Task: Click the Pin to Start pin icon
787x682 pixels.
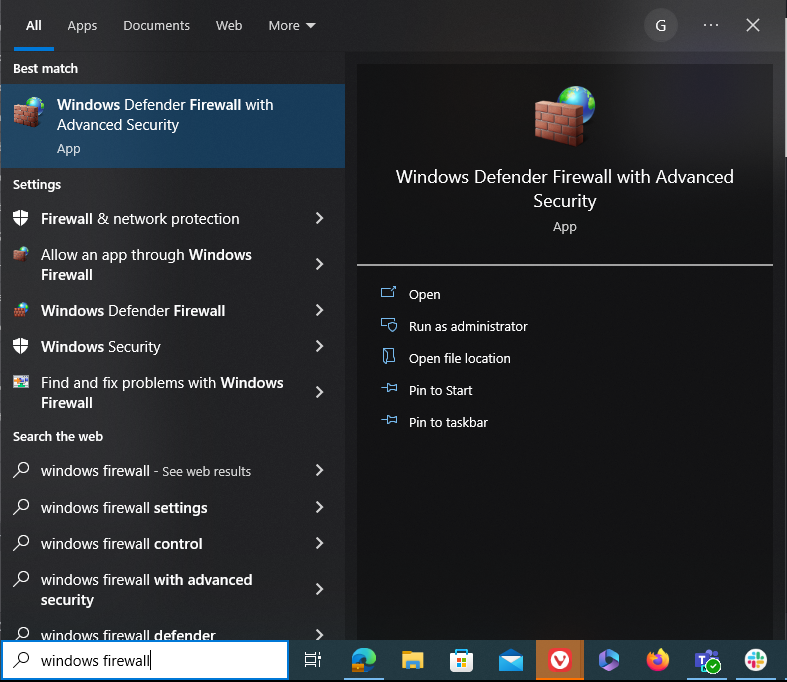Action: pos(389,388)
